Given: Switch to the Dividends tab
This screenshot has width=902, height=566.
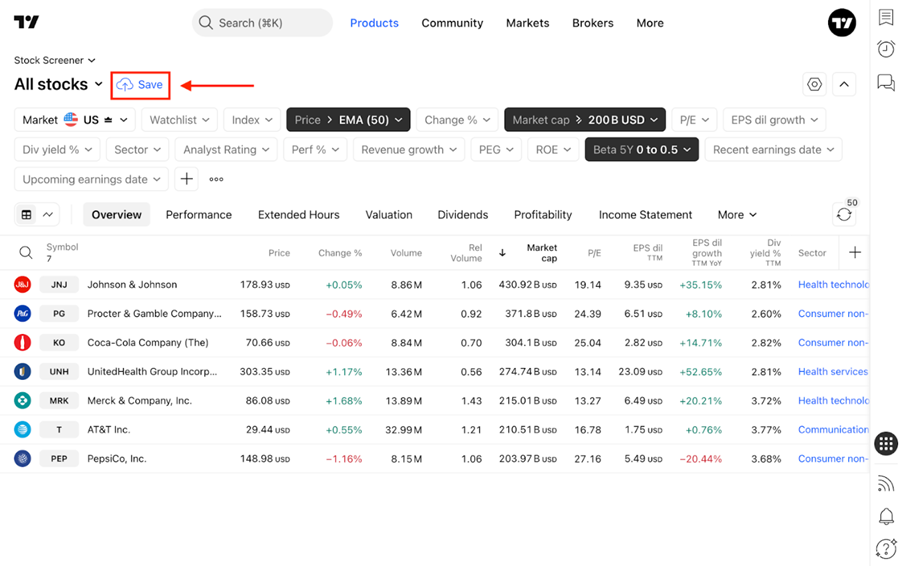Looking at the screenshot, I should [x=463, y=215].
